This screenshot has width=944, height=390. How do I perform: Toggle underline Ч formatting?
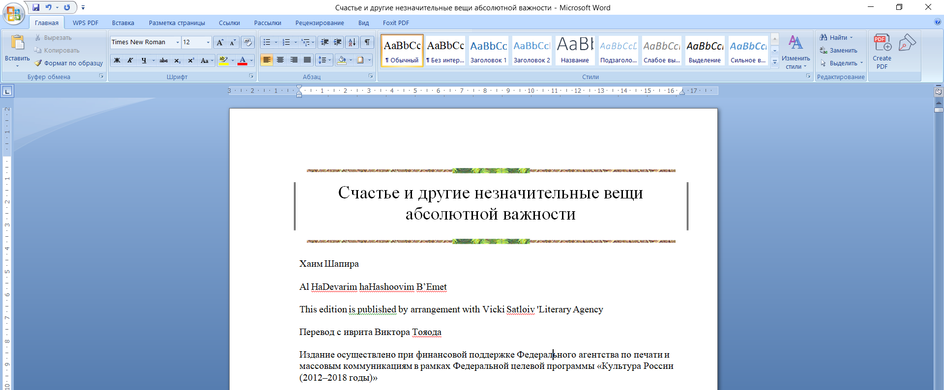[x=143, y=60]
